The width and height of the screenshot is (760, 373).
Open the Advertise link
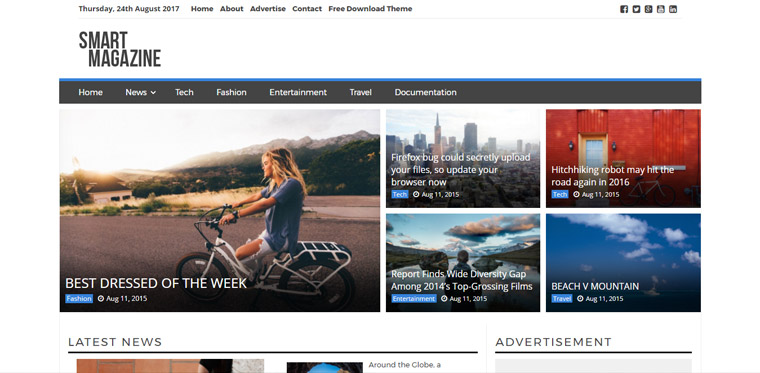point(268,9)
